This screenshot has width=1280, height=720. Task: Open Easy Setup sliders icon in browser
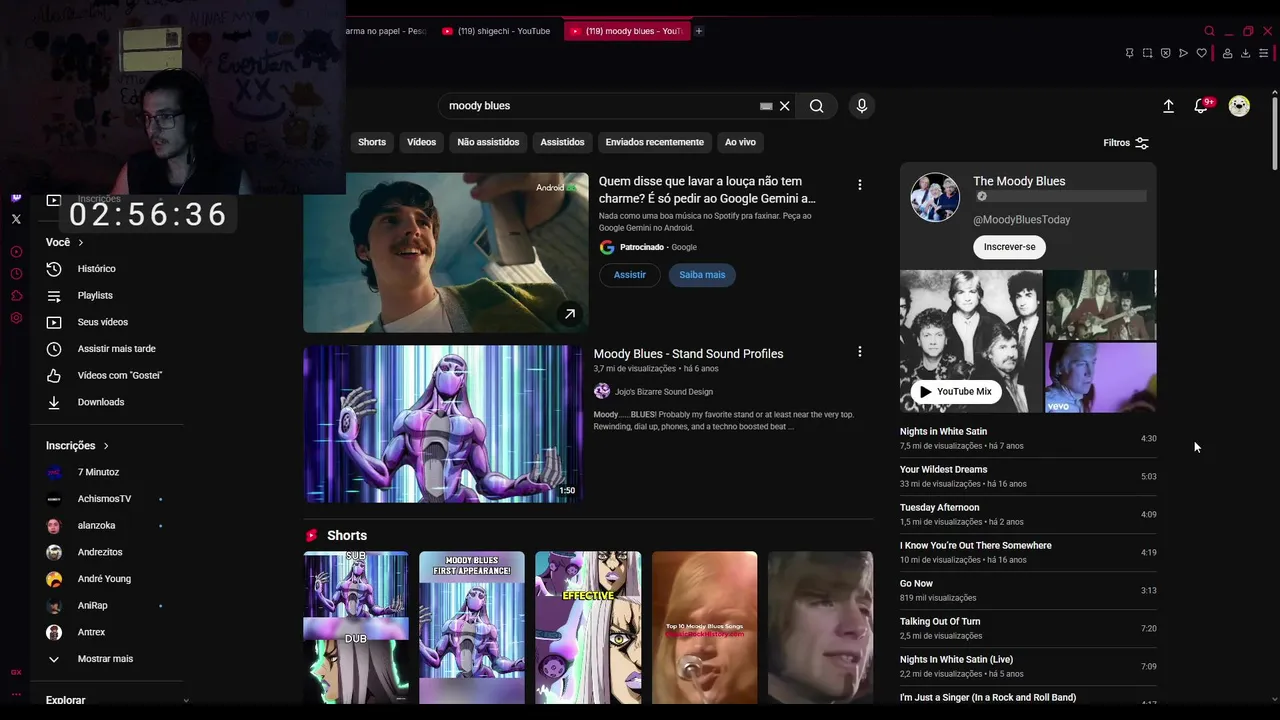coord(1265,53)
